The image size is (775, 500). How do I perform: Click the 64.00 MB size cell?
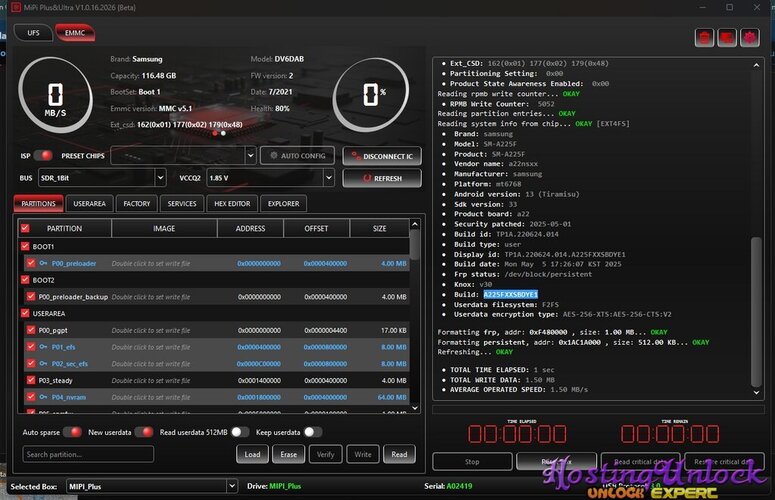pyautogui.click(x=392, y=397)
